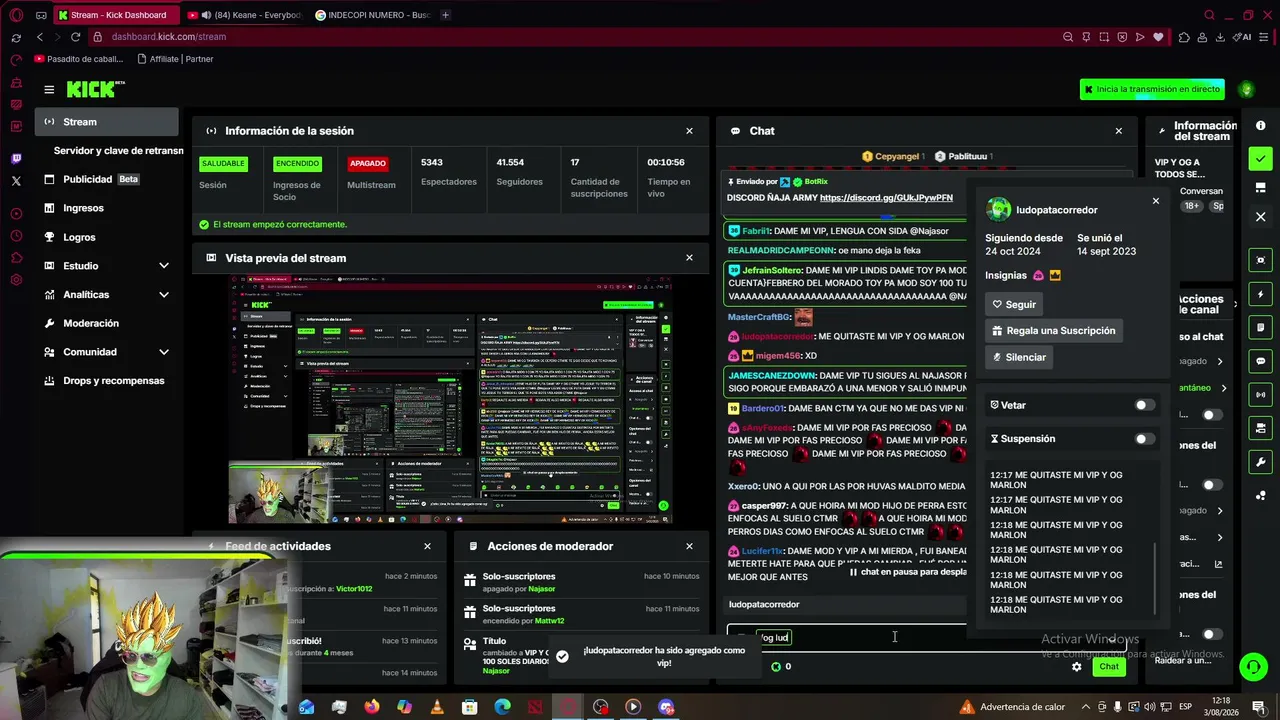Open Publicidad in the sidebar
The width and height of the screenshot is (1280, 720).
tap(106, 180)
